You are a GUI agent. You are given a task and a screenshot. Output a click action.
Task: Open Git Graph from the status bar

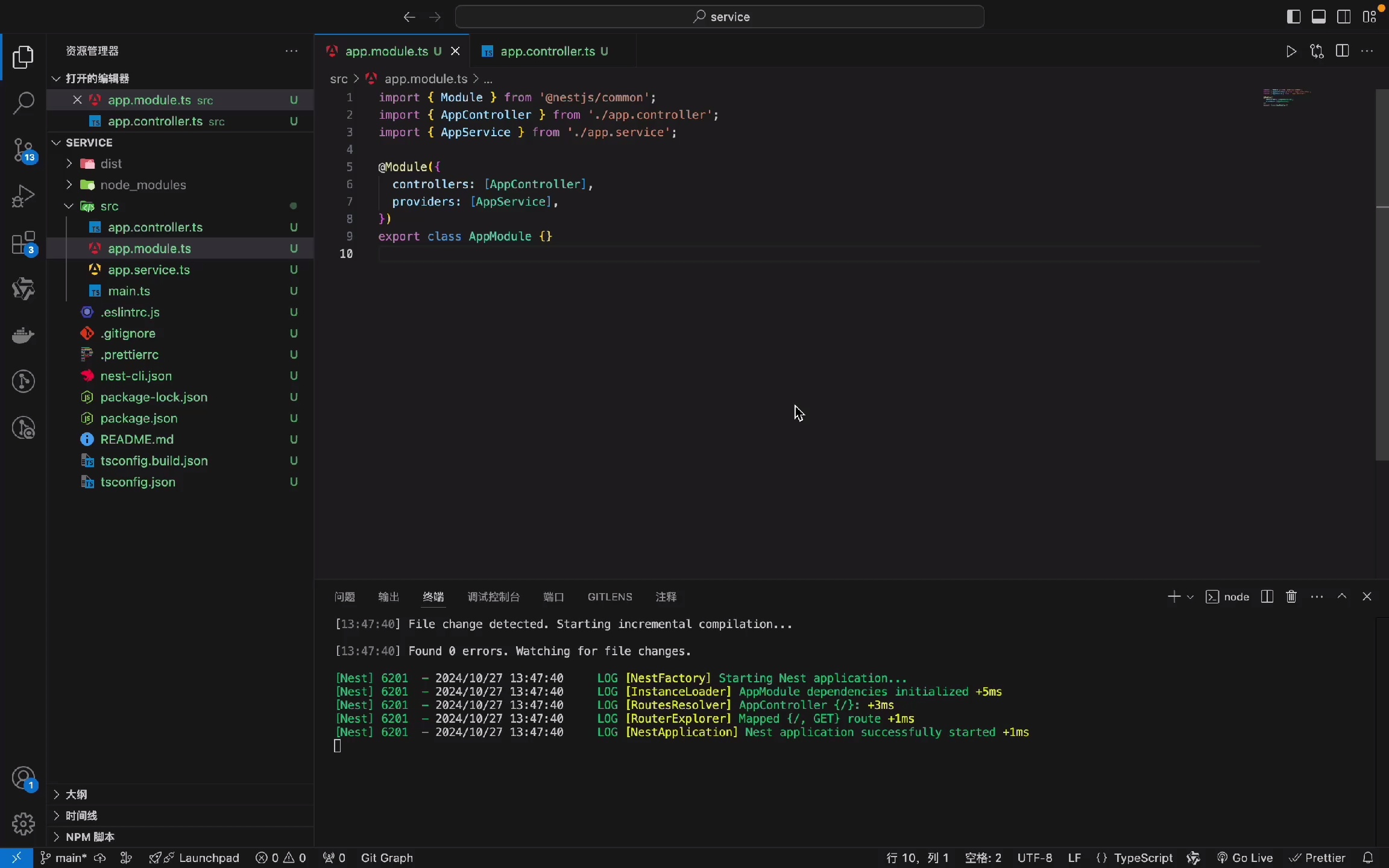point(388,857)
